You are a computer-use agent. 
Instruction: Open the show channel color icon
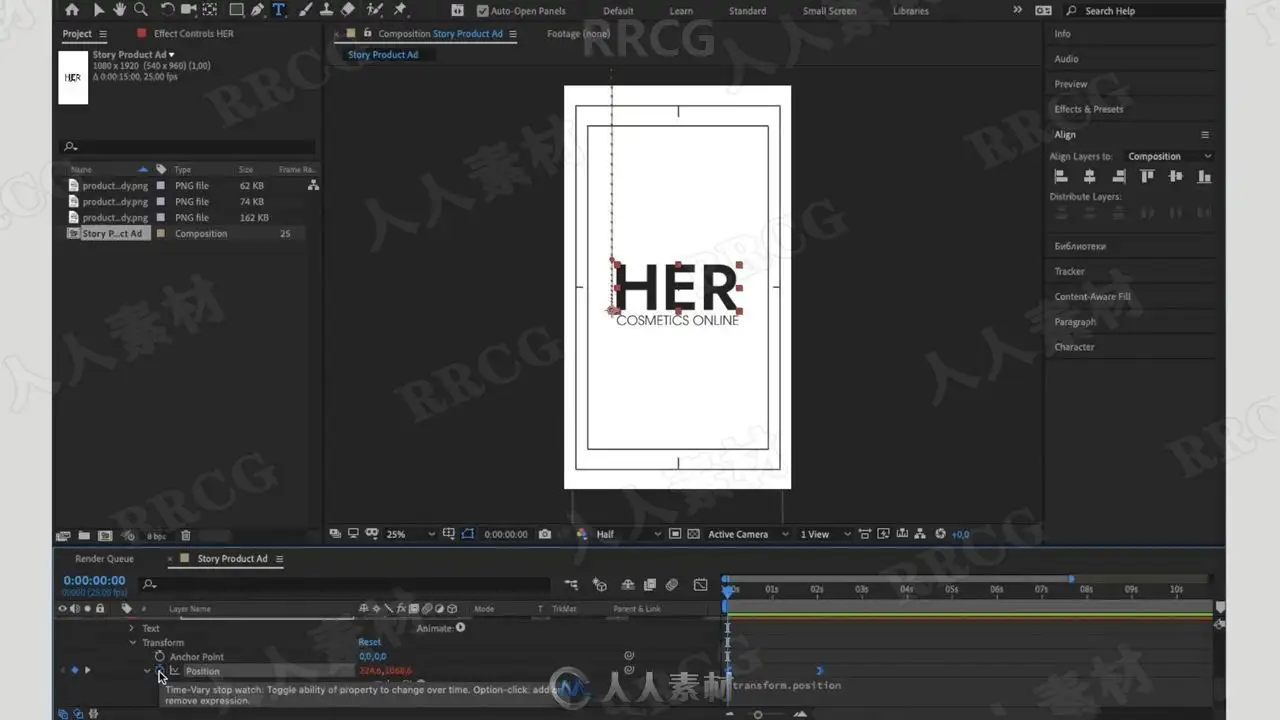click(x=582, y=534)
